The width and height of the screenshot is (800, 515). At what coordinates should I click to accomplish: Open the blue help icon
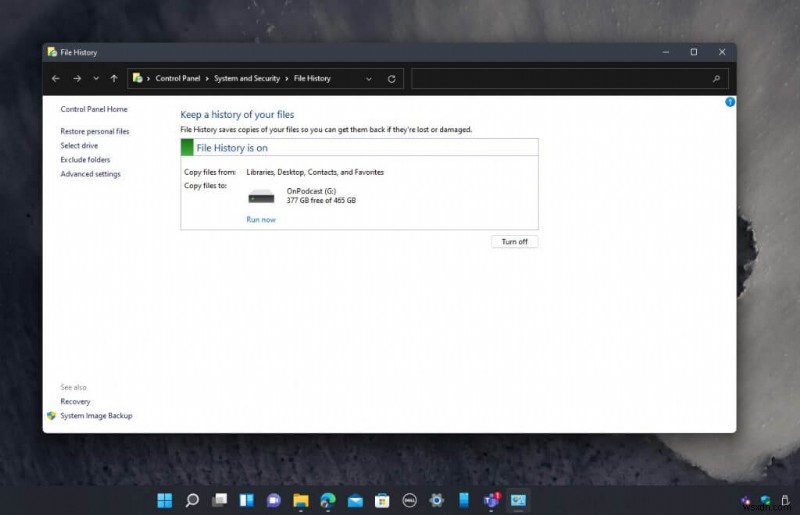click(x=730, y=102)
